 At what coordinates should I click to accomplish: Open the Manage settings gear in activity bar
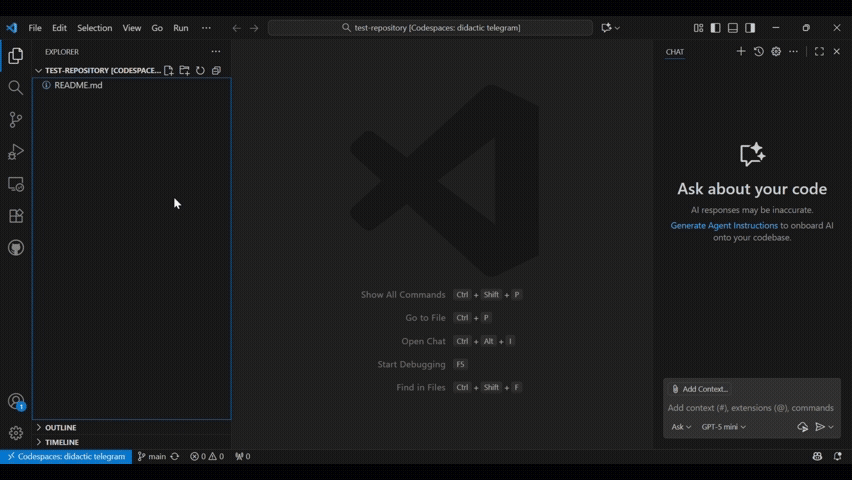pos(16,433)
